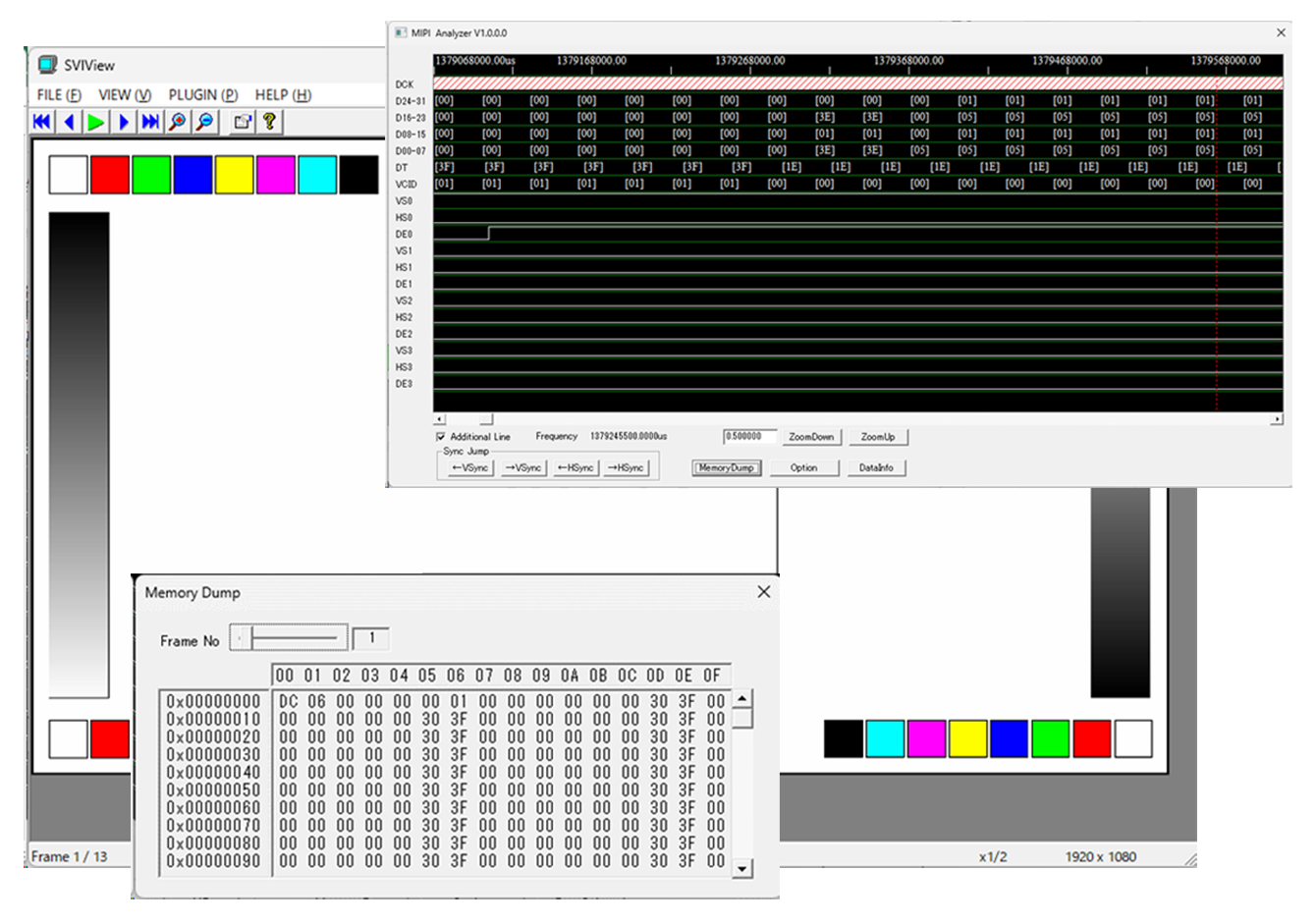
Task: Open the PLUGIN menu
Action: coord(202,95)
